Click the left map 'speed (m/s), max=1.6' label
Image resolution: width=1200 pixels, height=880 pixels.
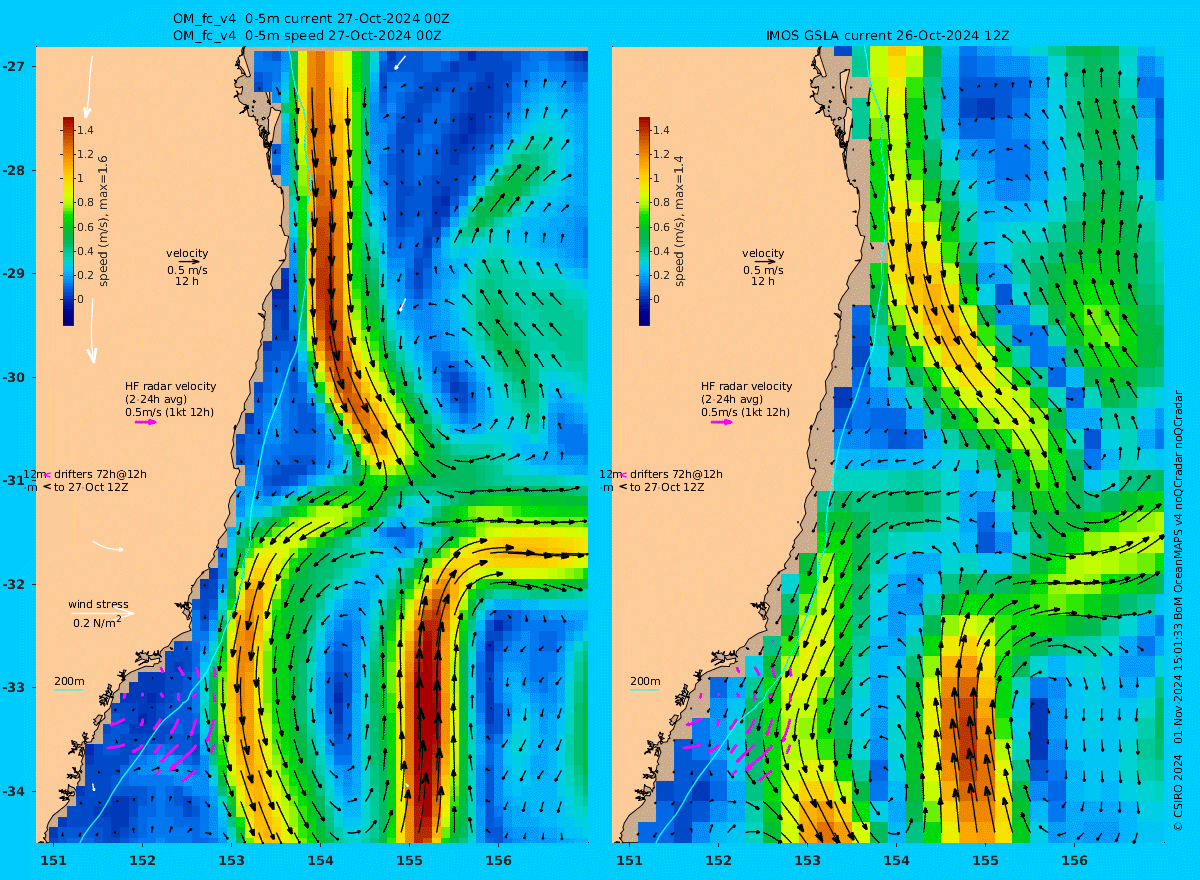click(103, 221)
